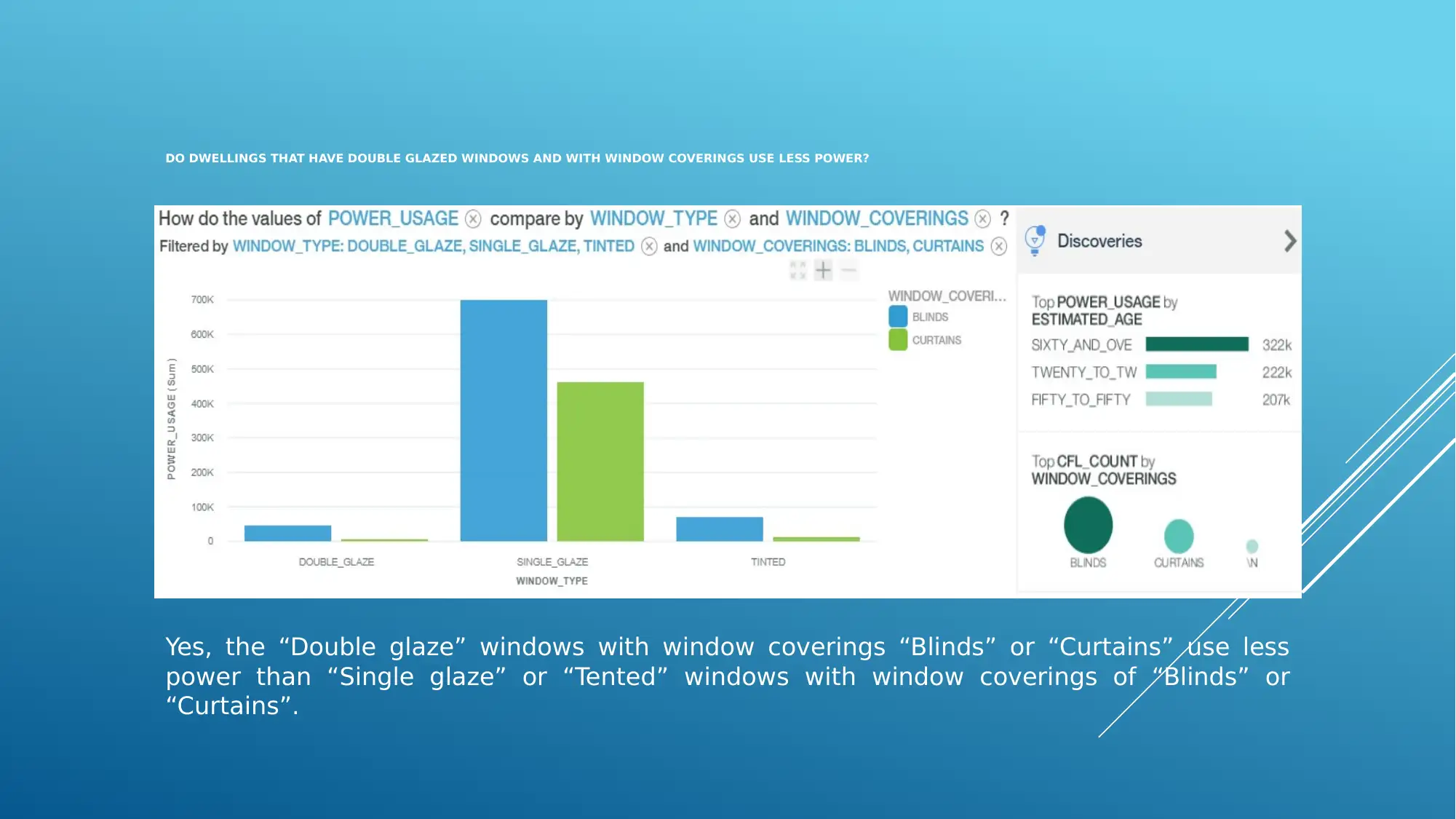1456x819 pixels.
Task: Edit the WINDOW_TYPE filter values link
Action: point(434,246)
